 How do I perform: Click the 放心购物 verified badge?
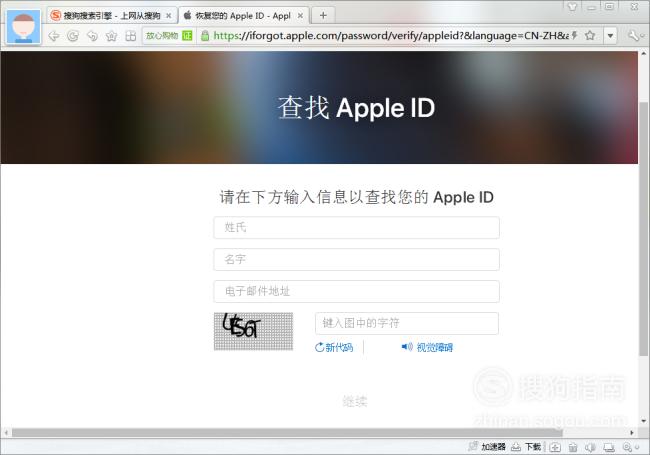[x=169, y=36]
